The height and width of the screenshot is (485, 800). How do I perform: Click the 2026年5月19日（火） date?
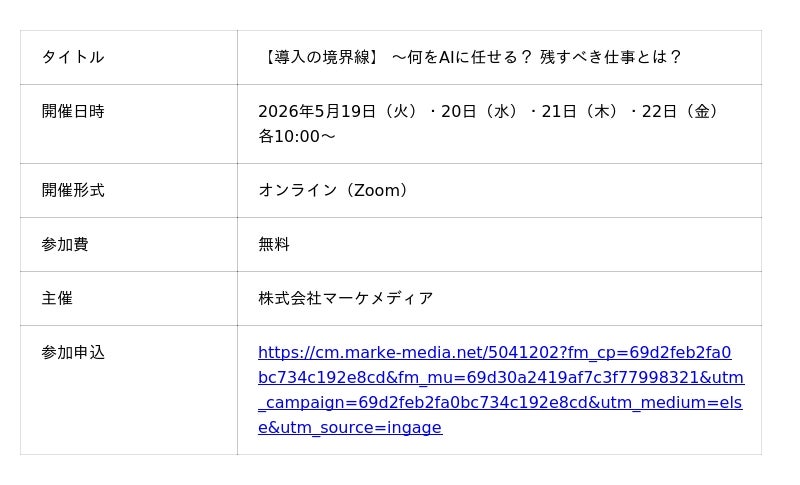point(338,111)
